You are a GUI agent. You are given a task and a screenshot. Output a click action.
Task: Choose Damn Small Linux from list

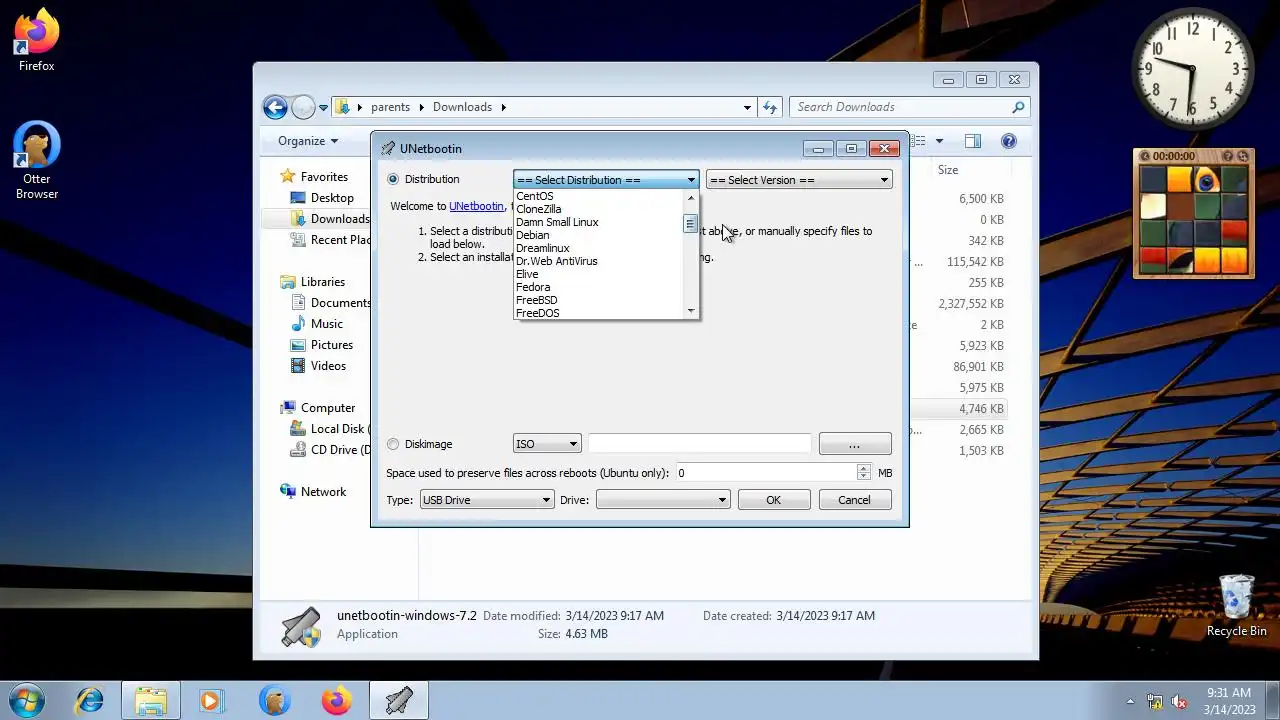599,222
